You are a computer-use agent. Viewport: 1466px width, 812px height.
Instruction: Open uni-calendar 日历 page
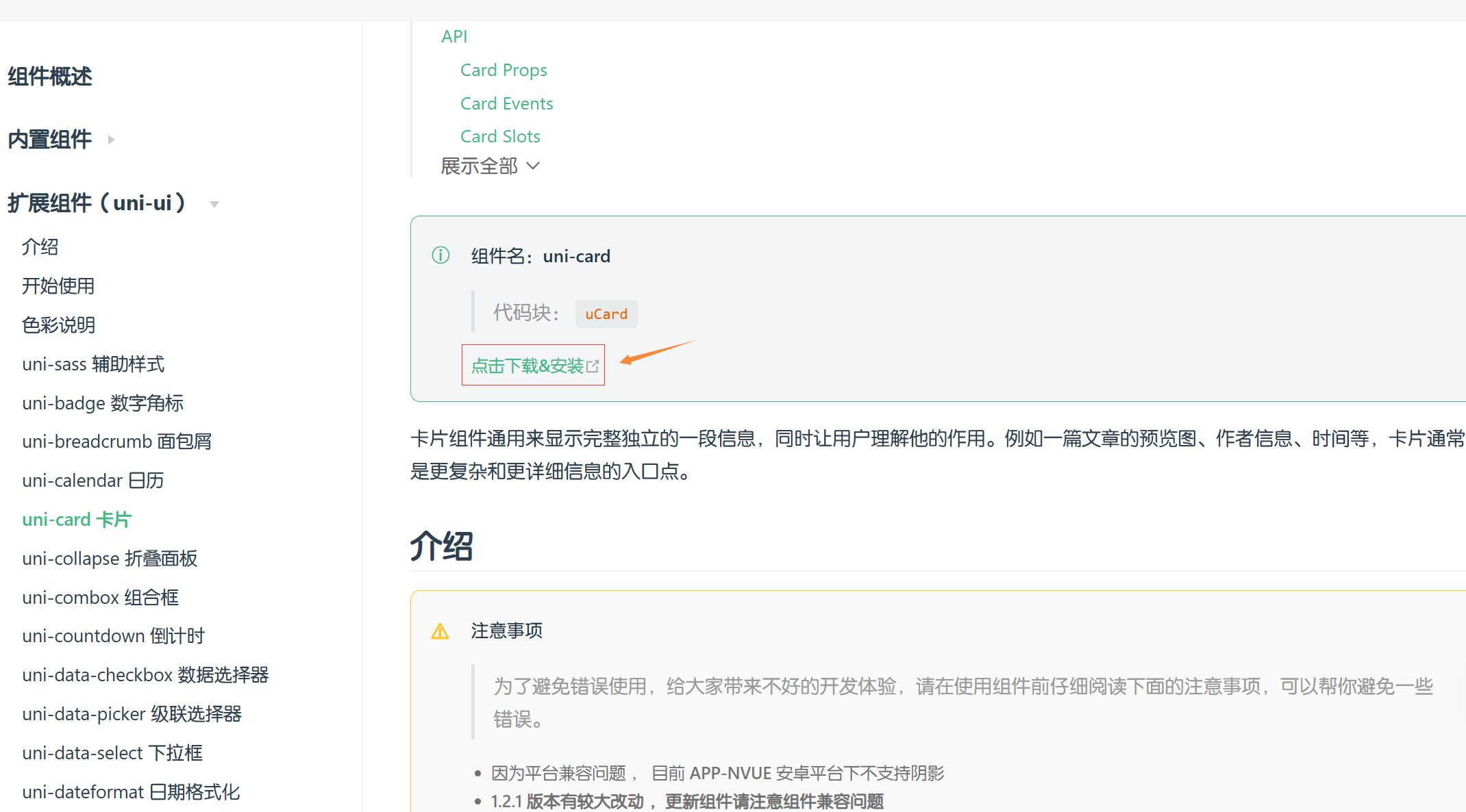coord(92,481)
